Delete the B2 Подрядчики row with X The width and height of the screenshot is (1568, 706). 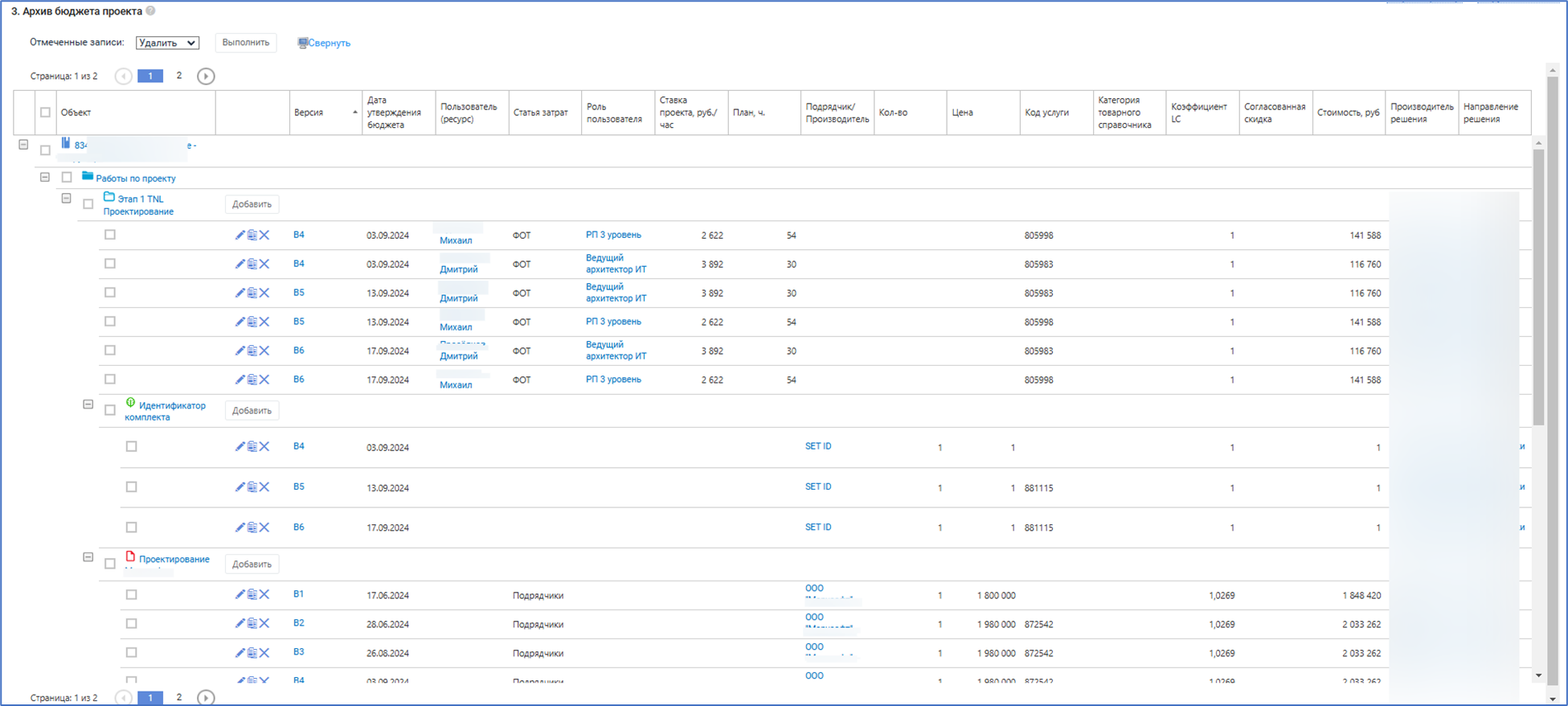pyautogui.click(x=264, y=623)
